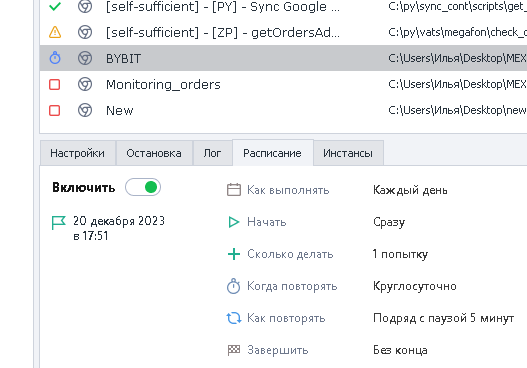Screen dimensions: 527x368
Task: Click the blue timer status icon on BYBIT row
Action: click(55, 58)
